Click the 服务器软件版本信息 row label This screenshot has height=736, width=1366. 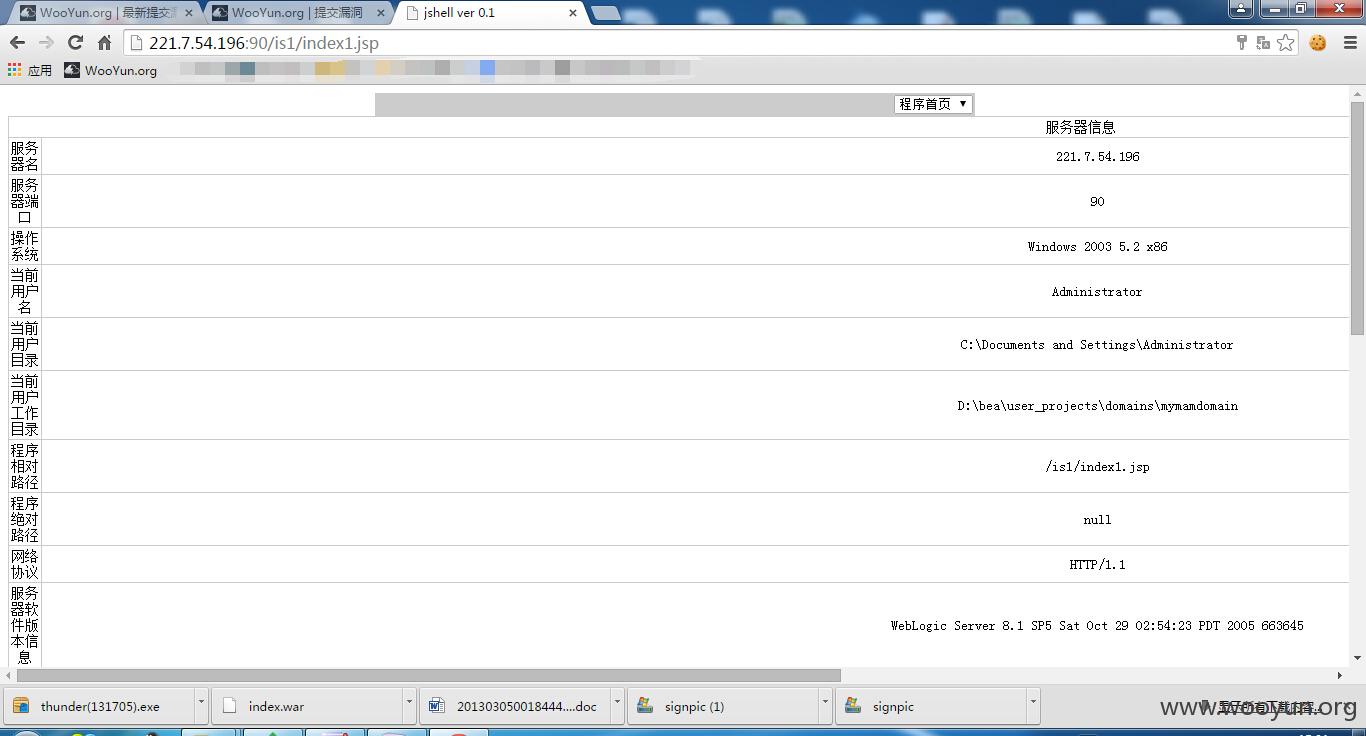[25, 625]
